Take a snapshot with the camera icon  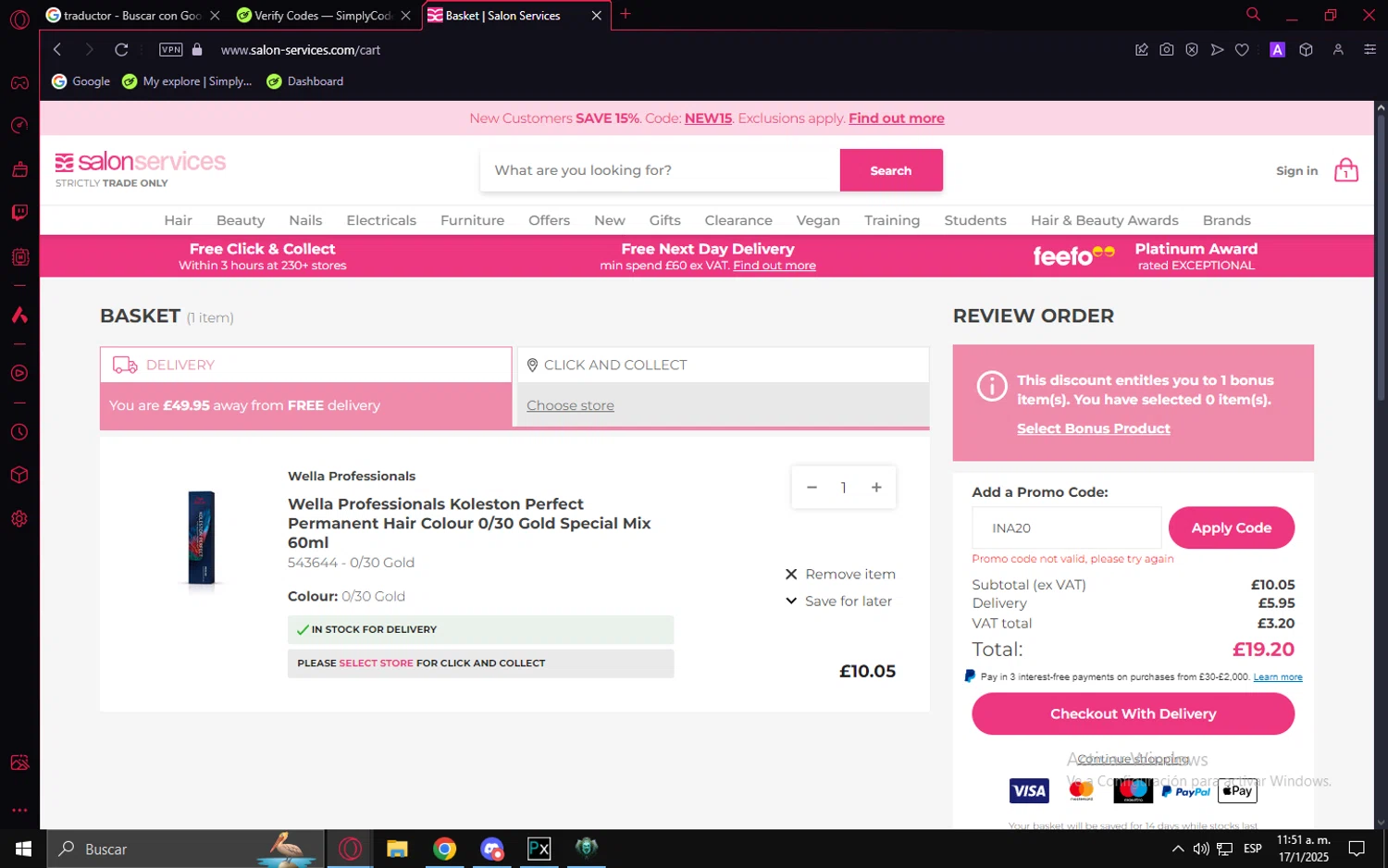(x=1167, y=50)
